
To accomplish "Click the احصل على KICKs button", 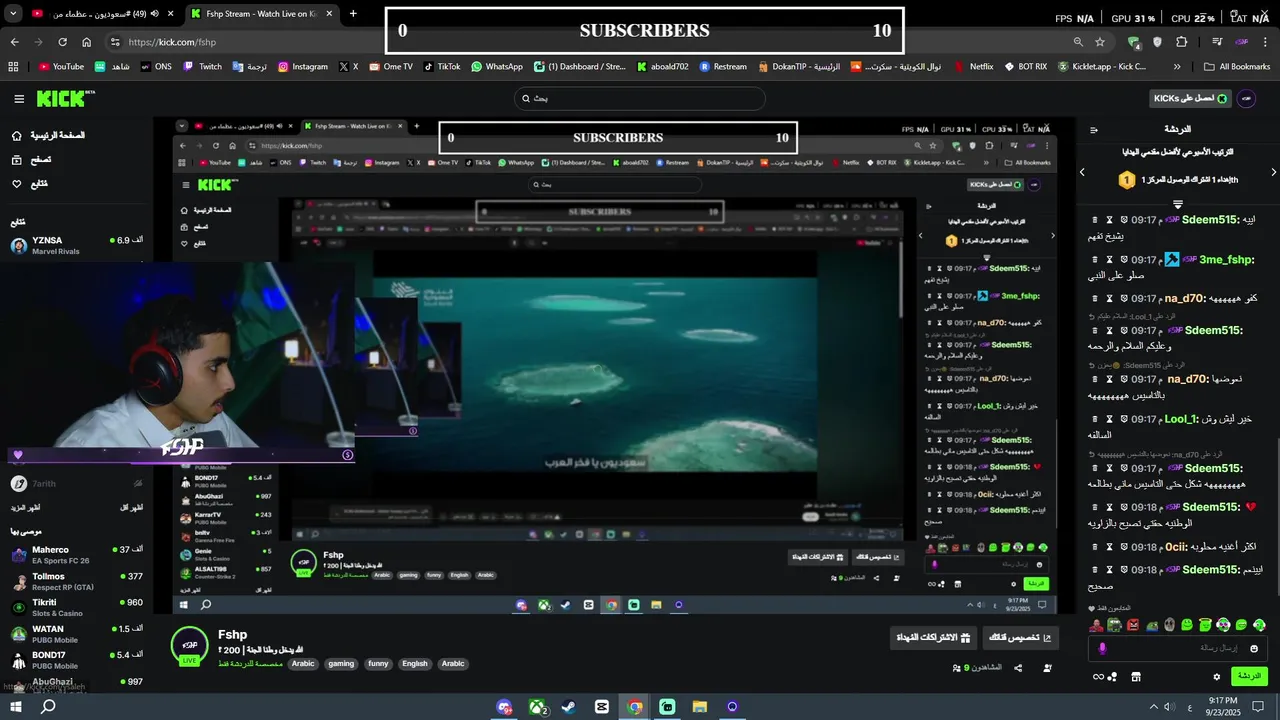I will (x=1191, y=98).
